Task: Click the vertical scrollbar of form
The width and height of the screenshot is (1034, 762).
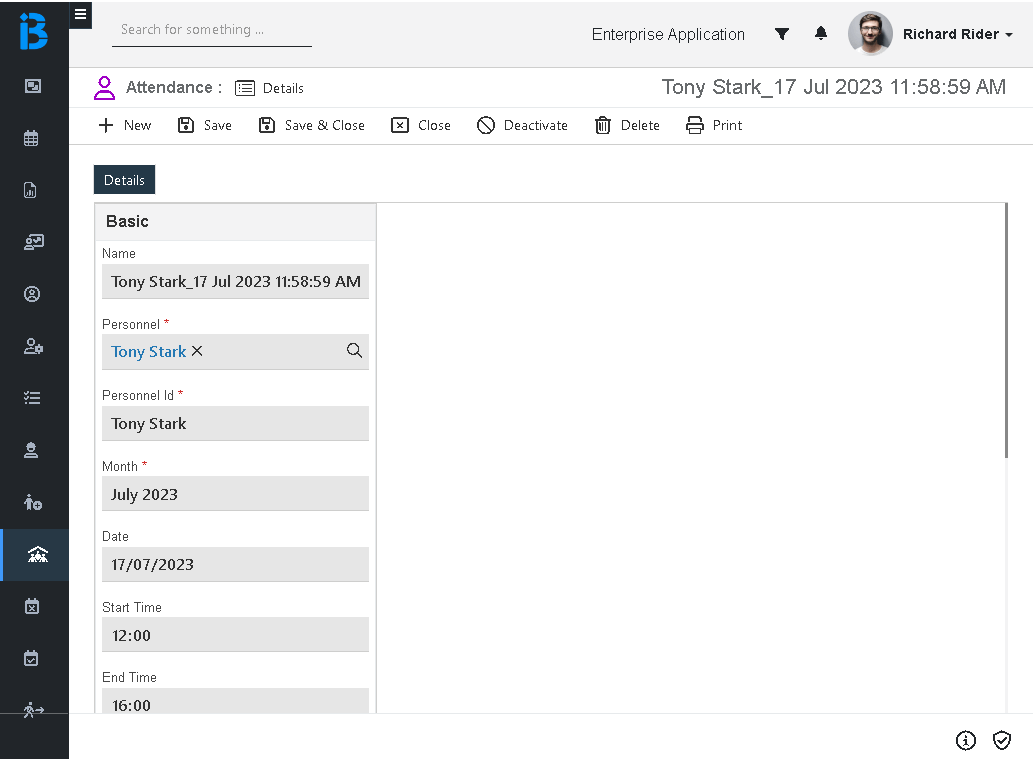Action: point(1006,330)
